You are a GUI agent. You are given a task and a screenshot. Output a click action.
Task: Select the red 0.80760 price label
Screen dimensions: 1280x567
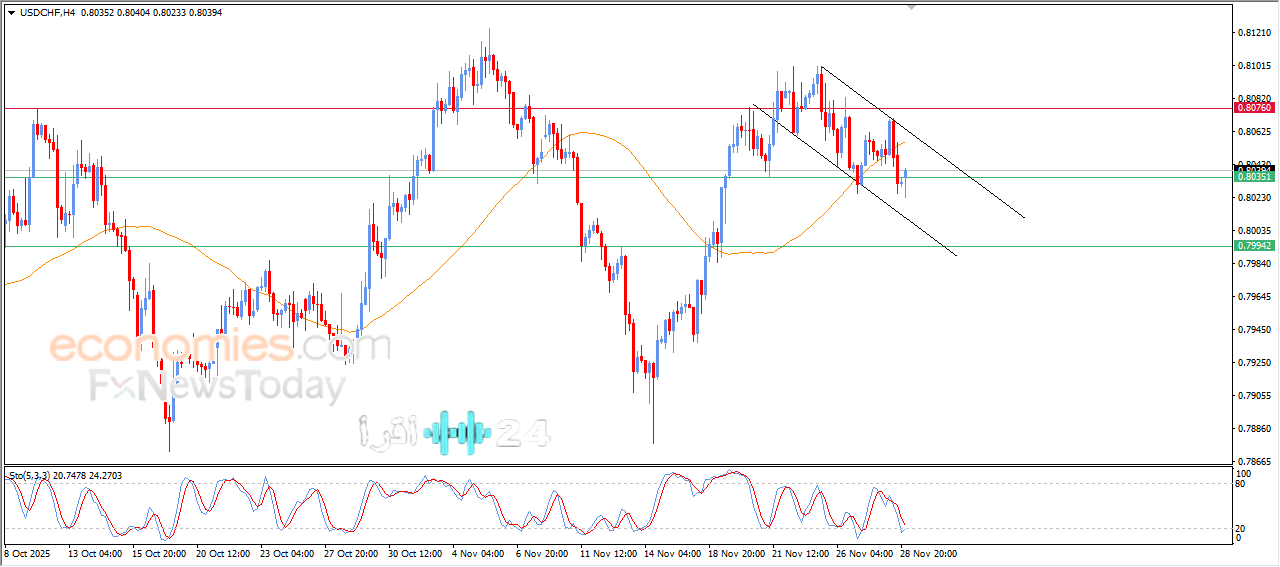[x=1253, y=107]
